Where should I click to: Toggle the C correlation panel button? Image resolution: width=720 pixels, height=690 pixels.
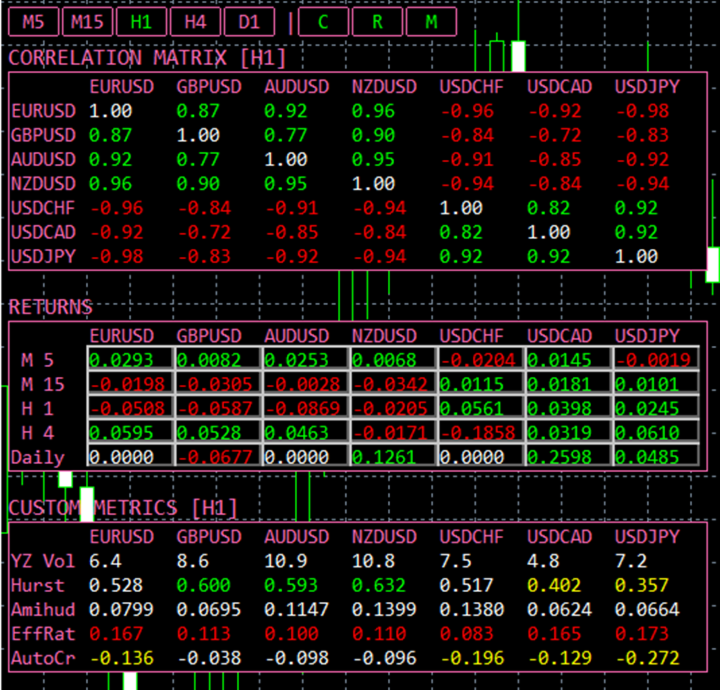pyautogui.click(x=323, y=22)
